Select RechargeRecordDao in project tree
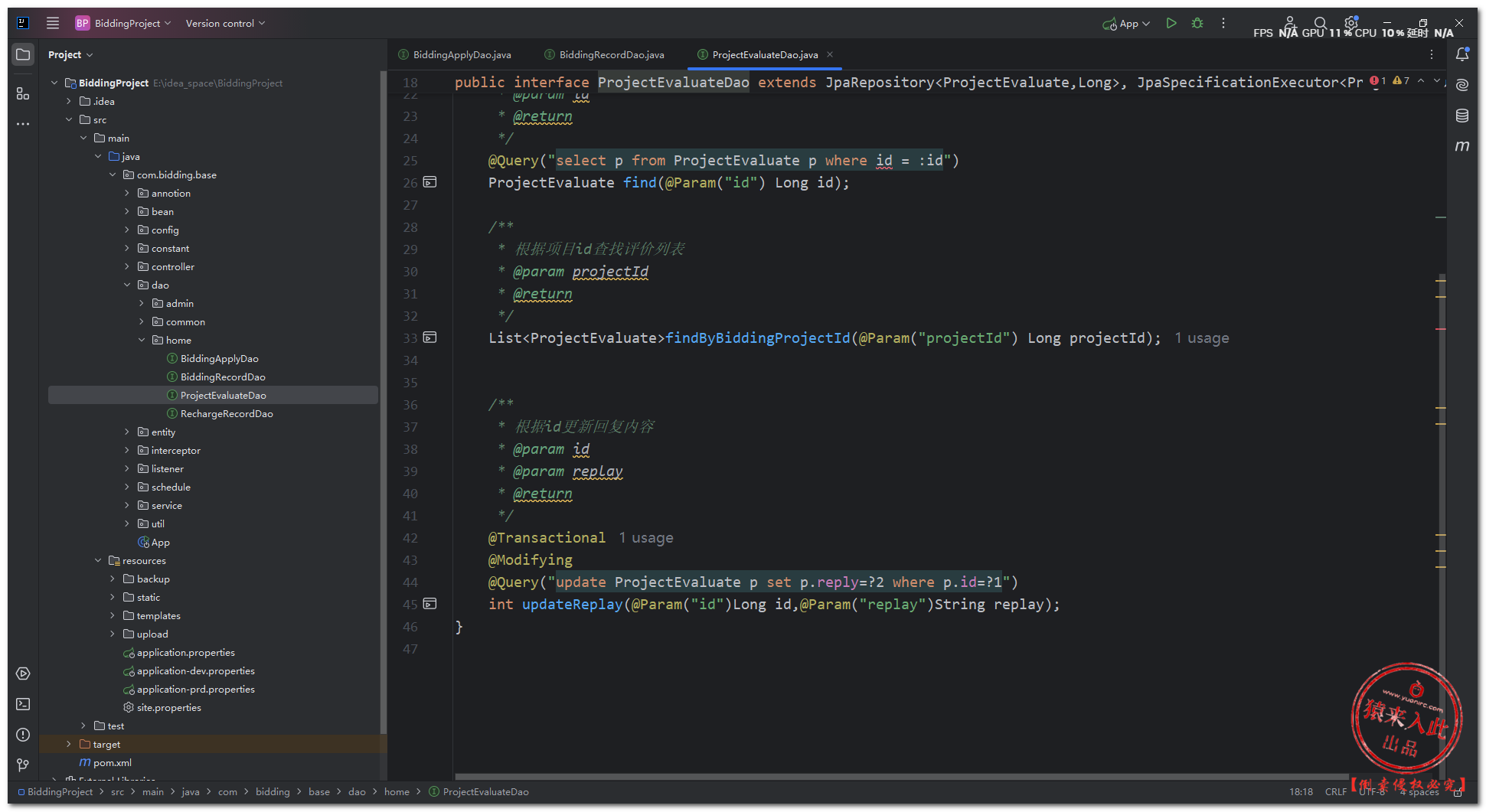The width and height of the screenshot is (1486, 812). pos(226,414)
